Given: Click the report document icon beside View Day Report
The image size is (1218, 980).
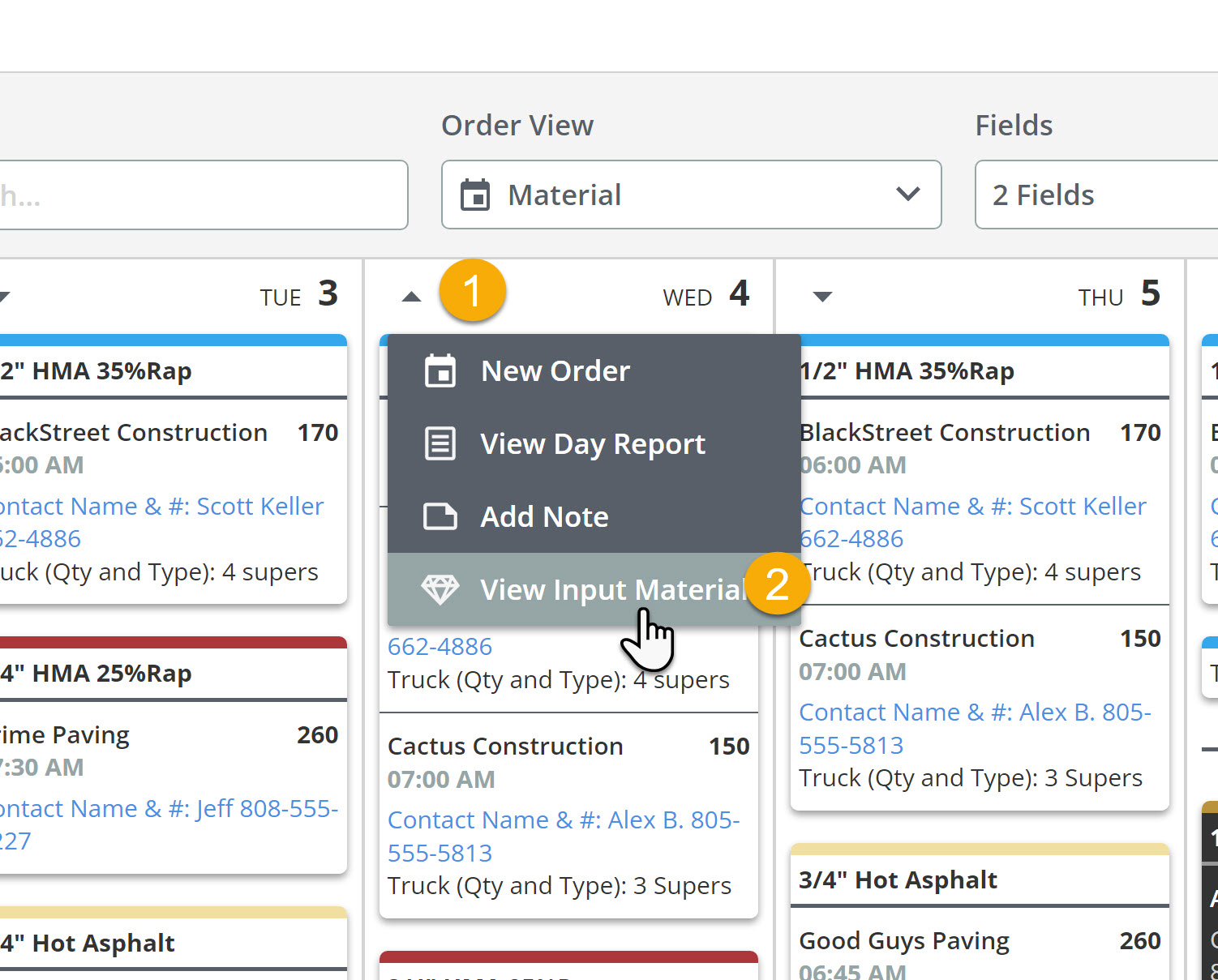Looking at the screenshot, I should [x=440, y=443].
